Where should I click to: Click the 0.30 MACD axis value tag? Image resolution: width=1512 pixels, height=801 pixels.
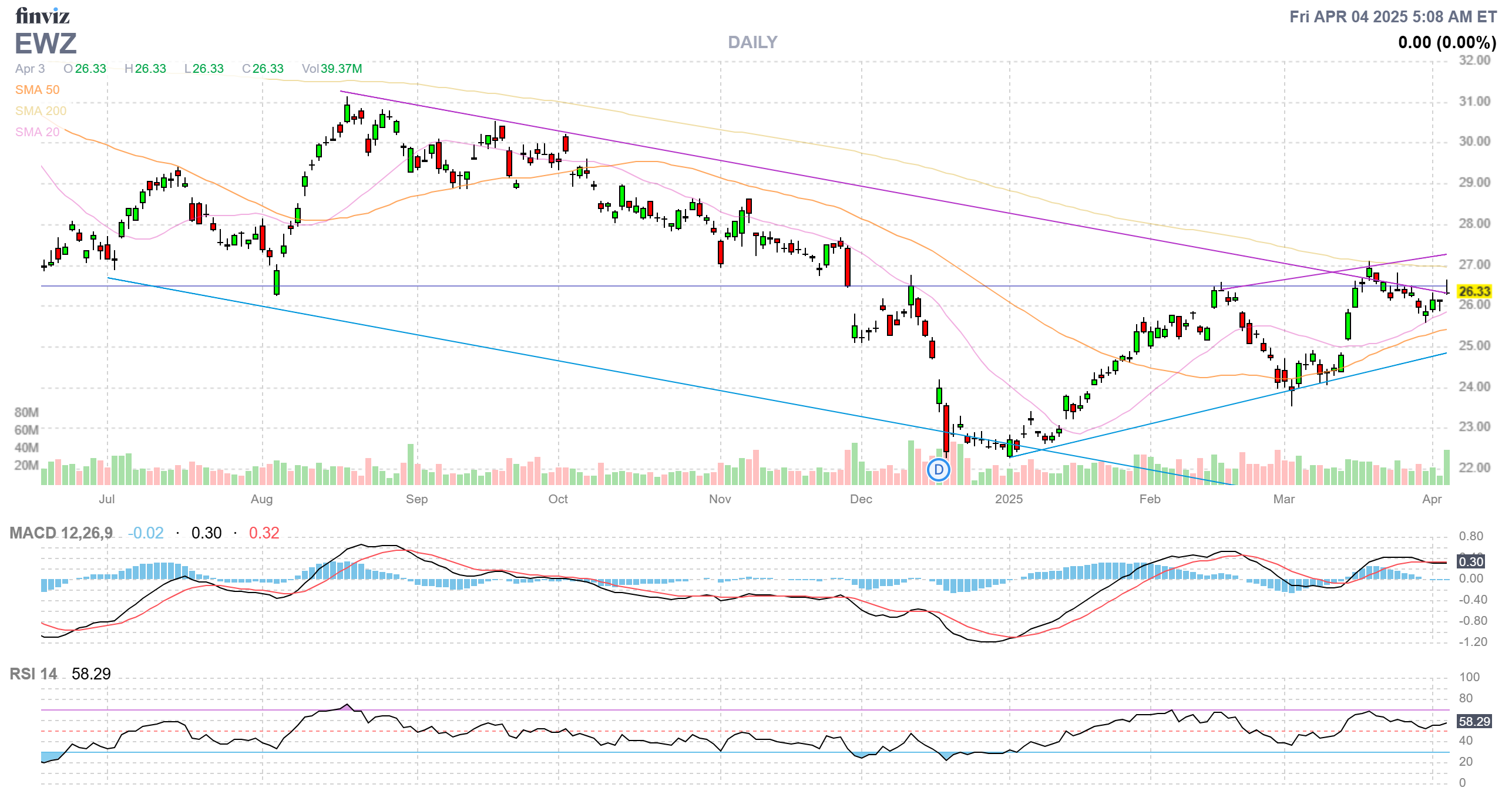coord(1470,562)
